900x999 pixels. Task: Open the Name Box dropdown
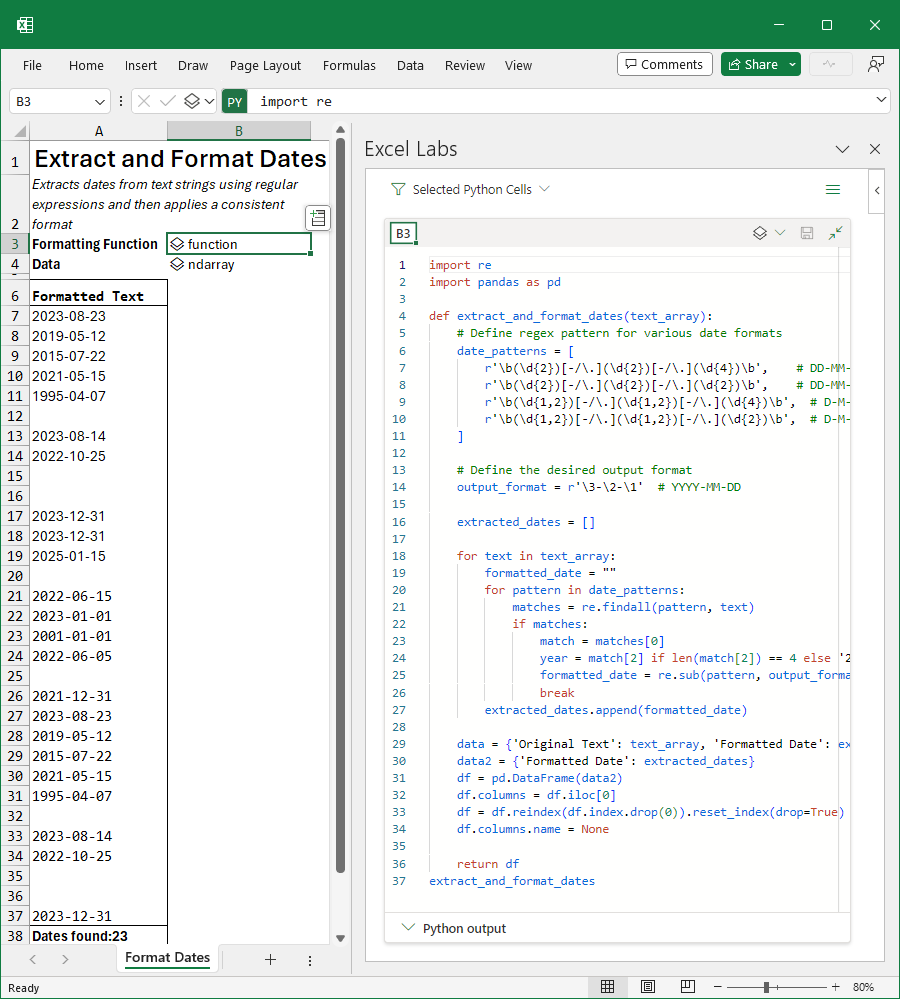100,101
